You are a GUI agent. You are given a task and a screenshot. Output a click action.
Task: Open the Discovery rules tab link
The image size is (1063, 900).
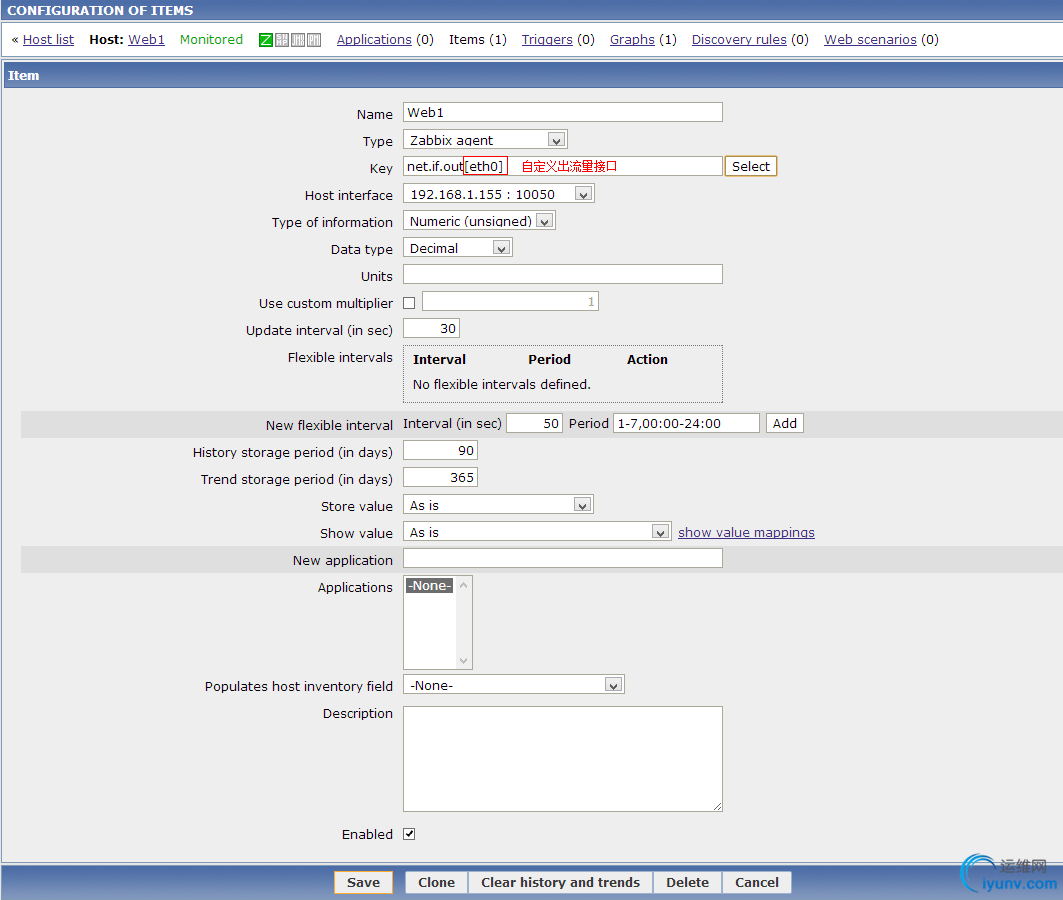coord(739,39)
